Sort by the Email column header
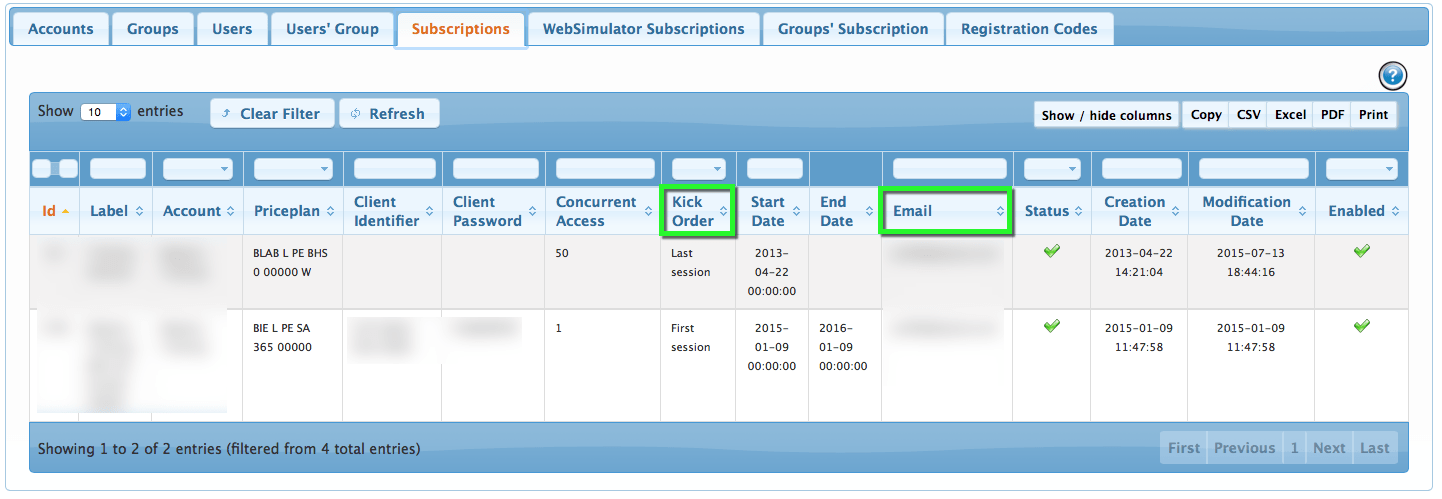 pos(946,211)
